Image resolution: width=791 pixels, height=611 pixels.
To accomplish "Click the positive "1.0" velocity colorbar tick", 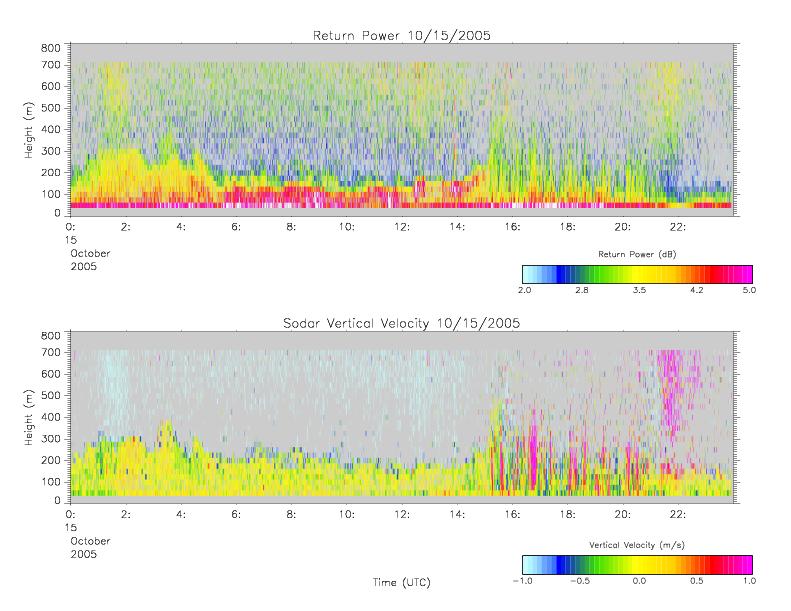I will (749, 581).
